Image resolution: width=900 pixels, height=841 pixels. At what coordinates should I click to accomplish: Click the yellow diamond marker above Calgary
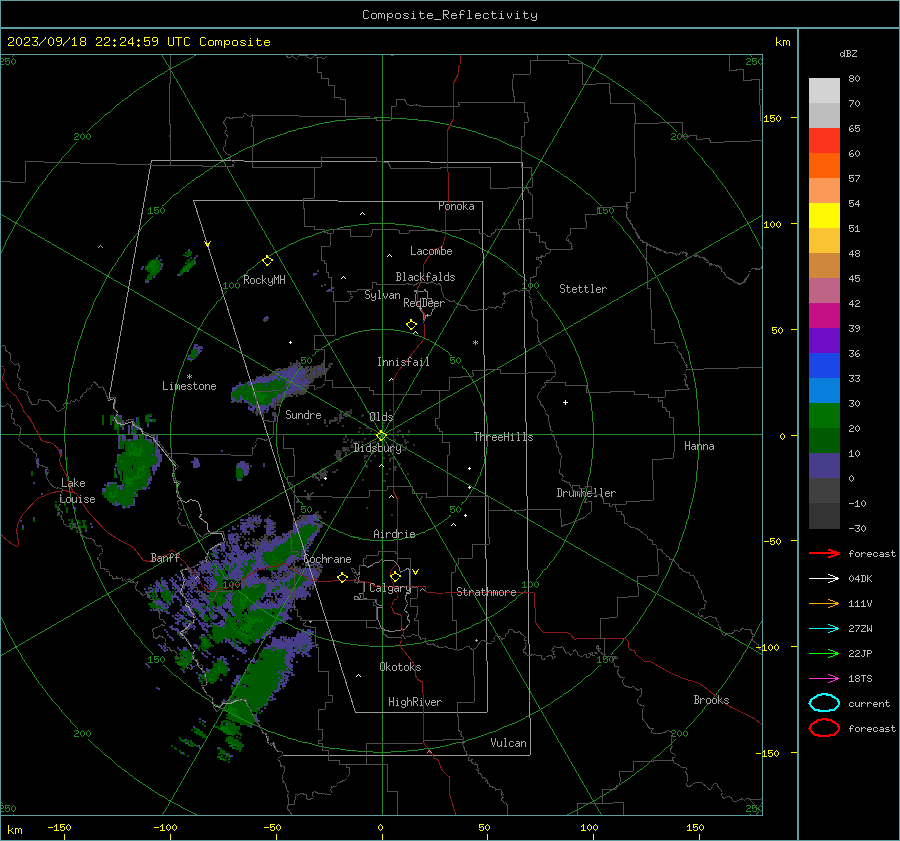pyautogui.click(x=395, y=576)
